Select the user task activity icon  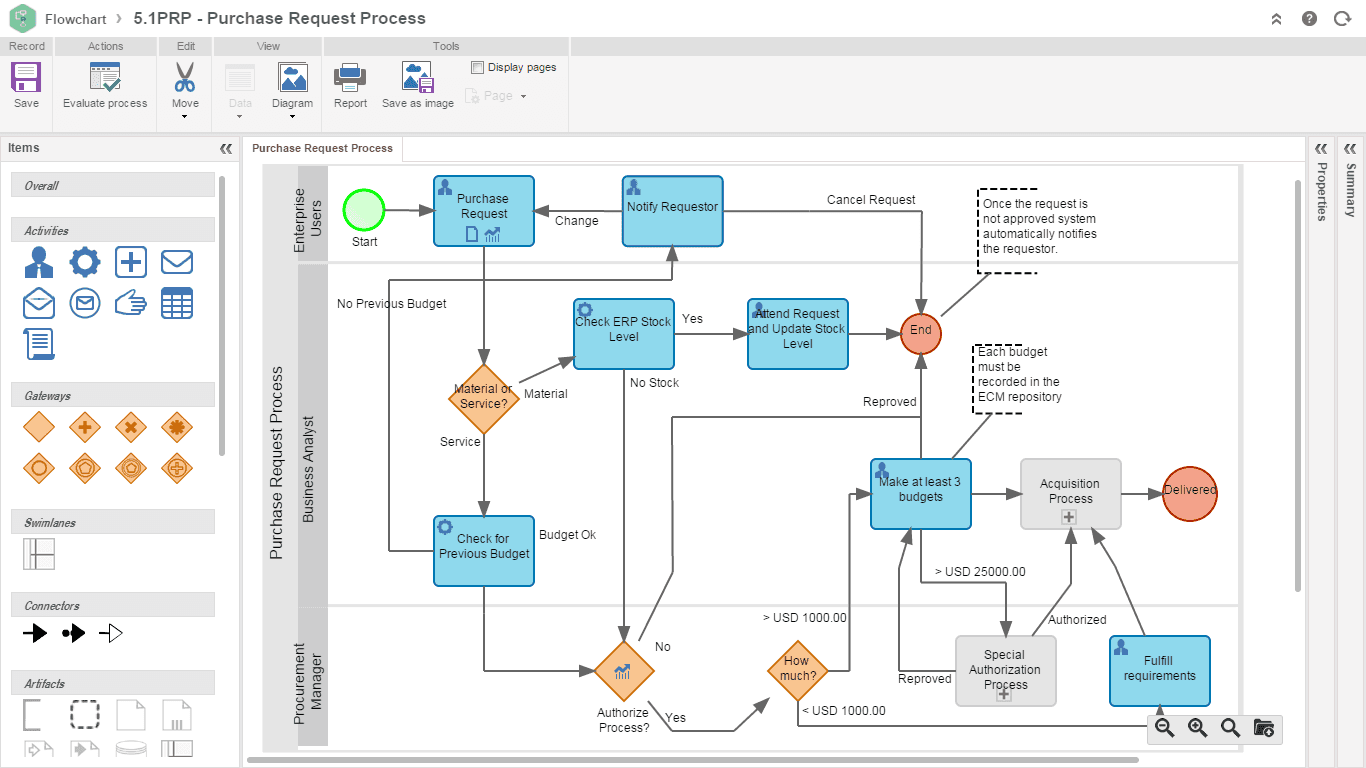click(x=39, y=263)
